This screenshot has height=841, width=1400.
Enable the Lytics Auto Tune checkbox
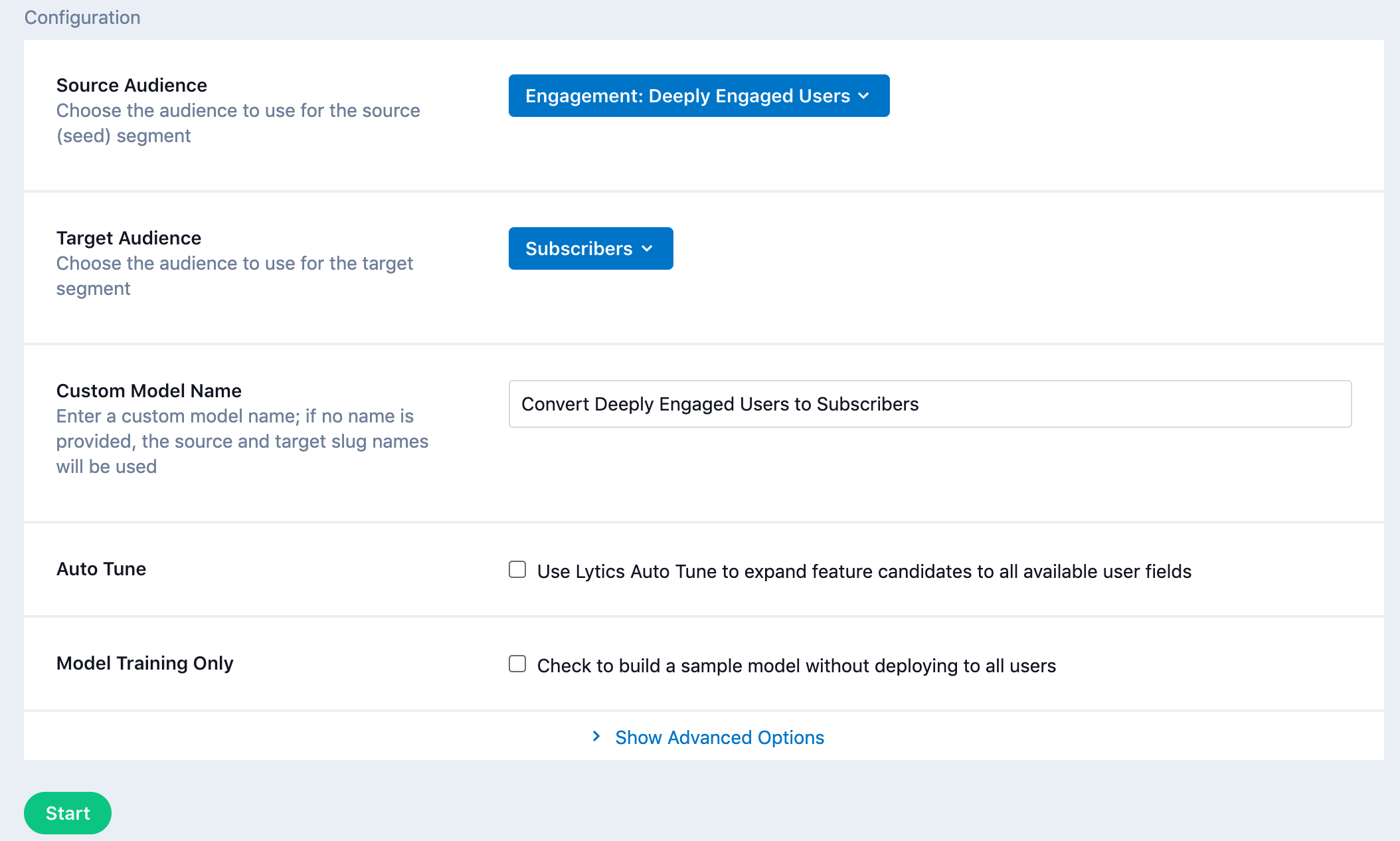(517, 570)
